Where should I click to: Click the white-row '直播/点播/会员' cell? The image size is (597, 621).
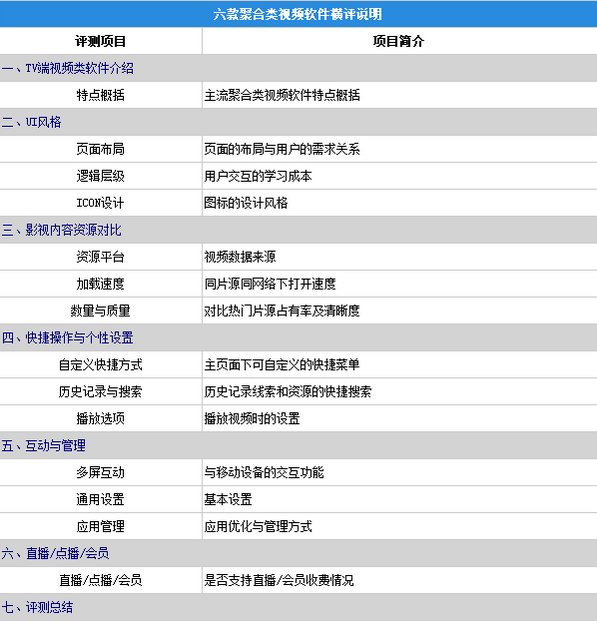pos(101,580)
